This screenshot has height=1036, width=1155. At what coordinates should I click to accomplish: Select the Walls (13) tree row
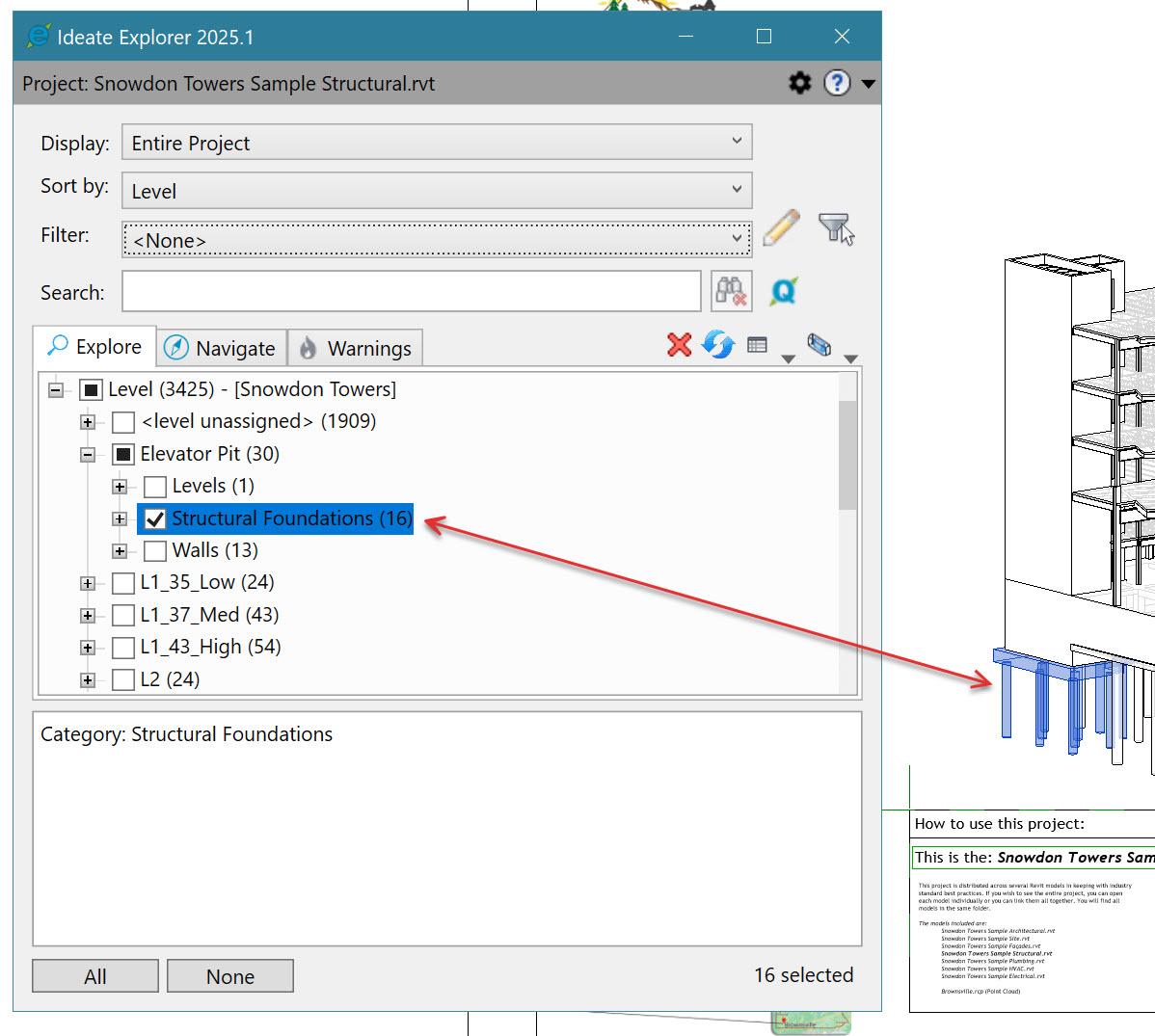tap(215, 550)
